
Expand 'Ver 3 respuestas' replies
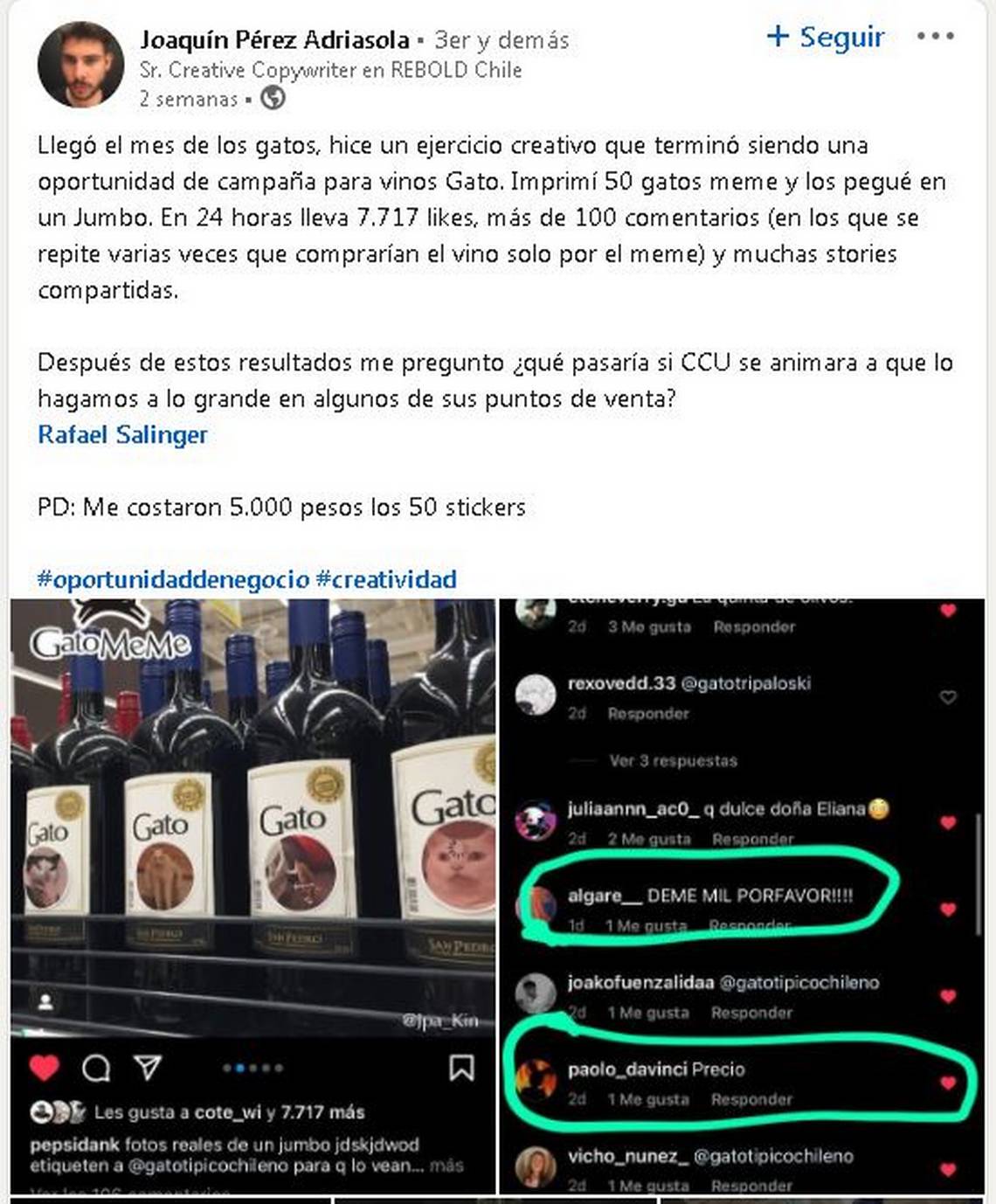click(x=673, y=761)
